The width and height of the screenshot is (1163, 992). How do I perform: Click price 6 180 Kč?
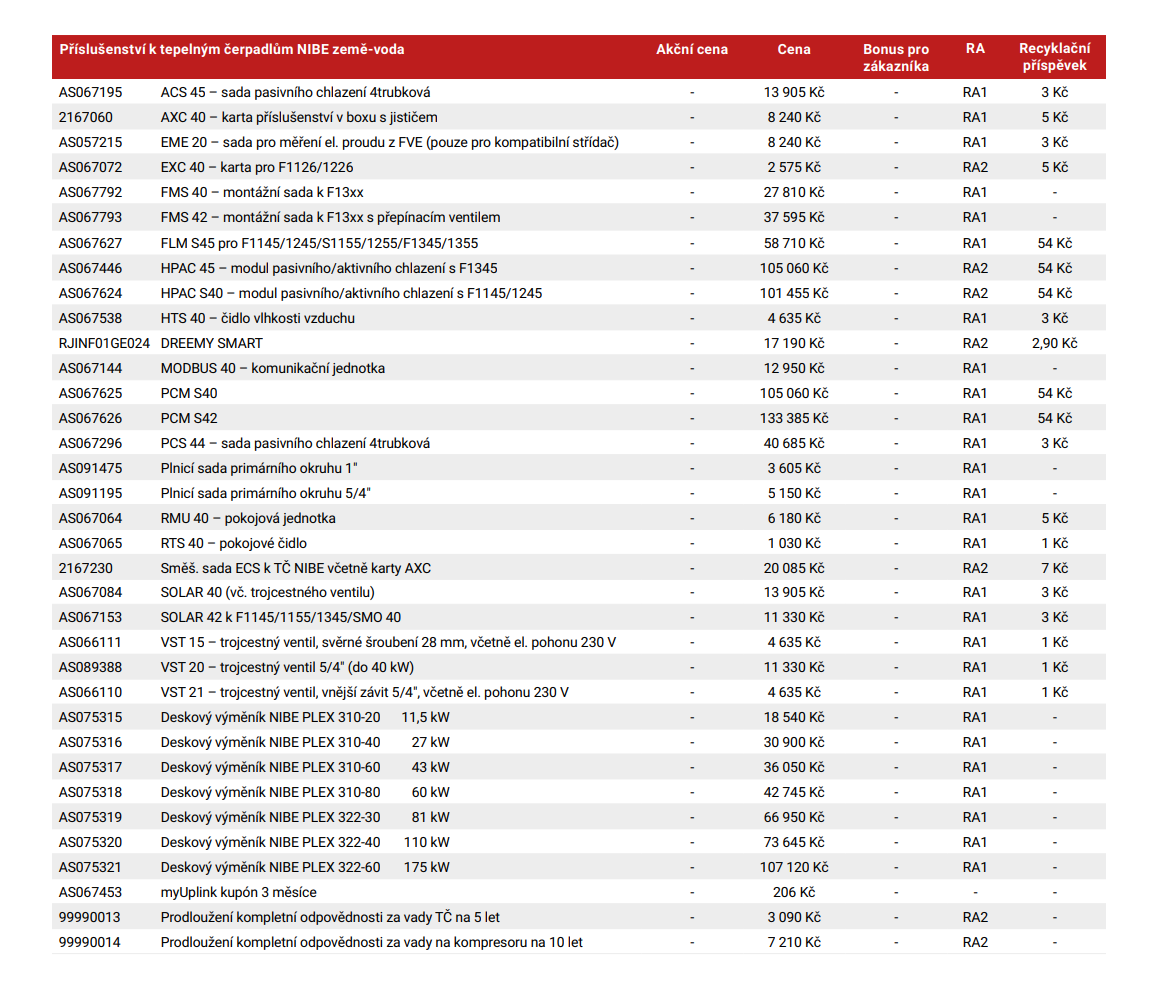(x=794, y=519)
